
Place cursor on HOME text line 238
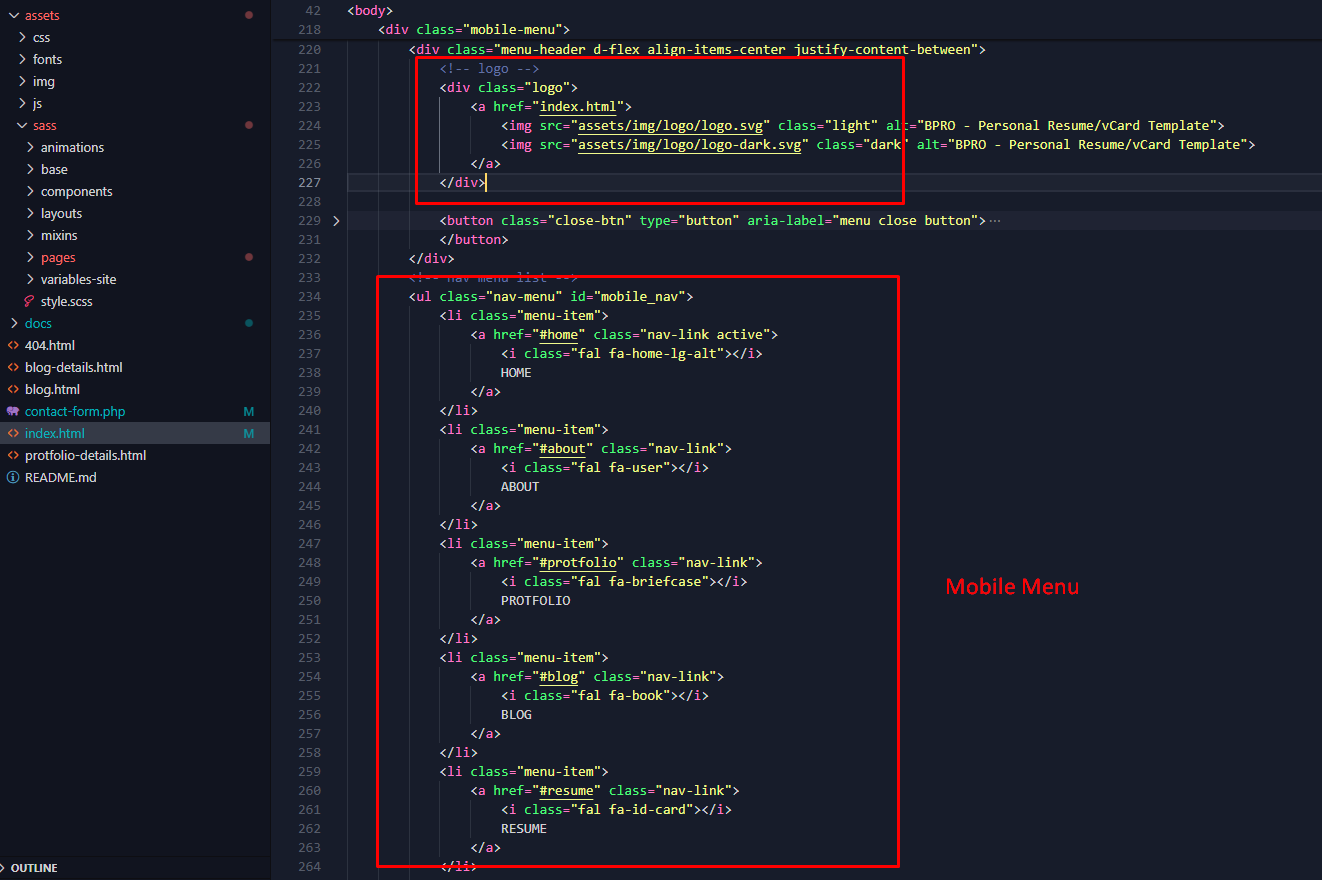click(516, 372)
